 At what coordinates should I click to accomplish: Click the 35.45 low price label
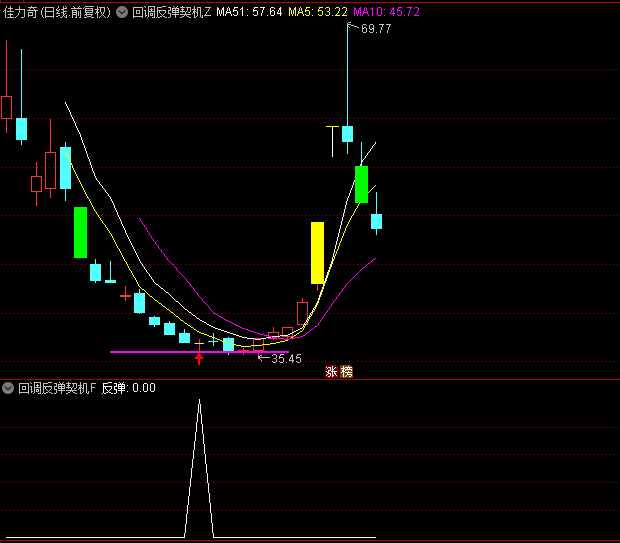(x=286, y=358)
